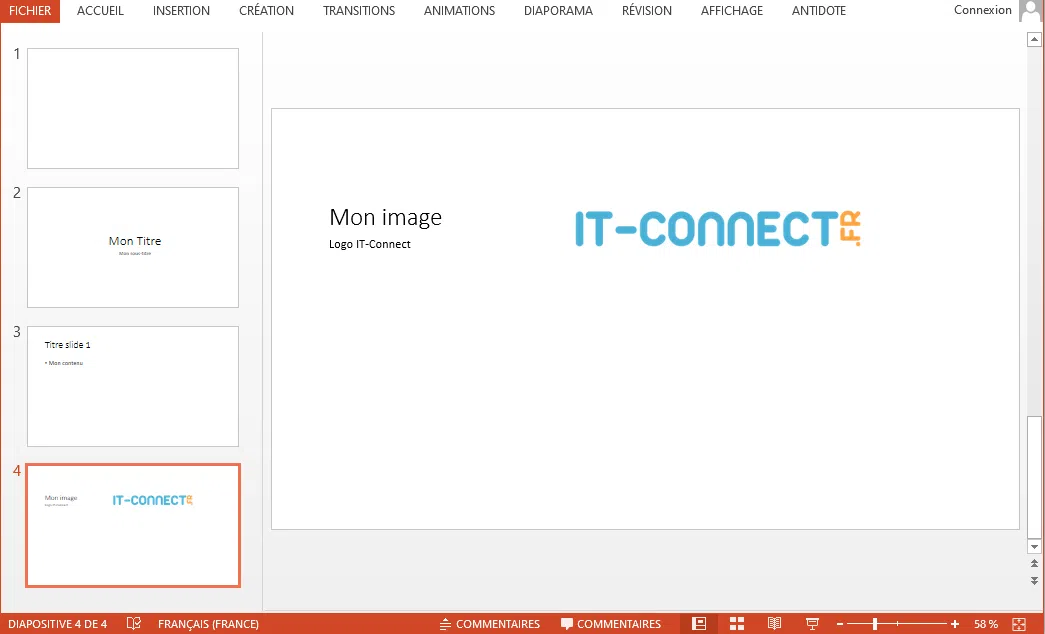This screenshot has height=634, width=1045.
Task: Click the Next Slide double-arrow button
Action: click(x=1034, y=581)
